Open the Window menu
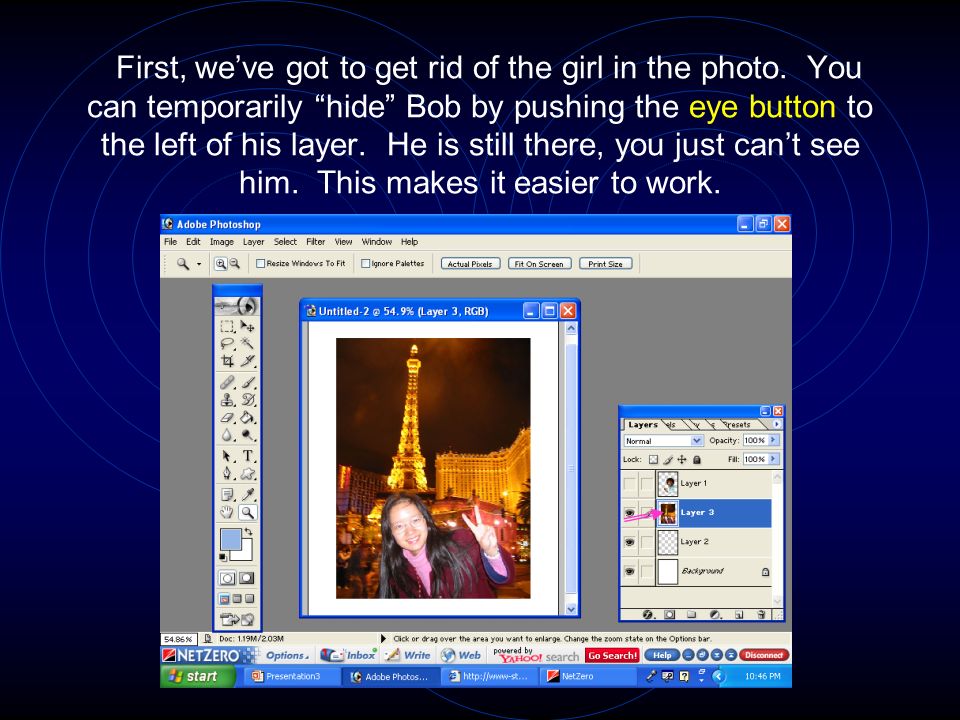This screenshot has width=960, height=720. 377,242
